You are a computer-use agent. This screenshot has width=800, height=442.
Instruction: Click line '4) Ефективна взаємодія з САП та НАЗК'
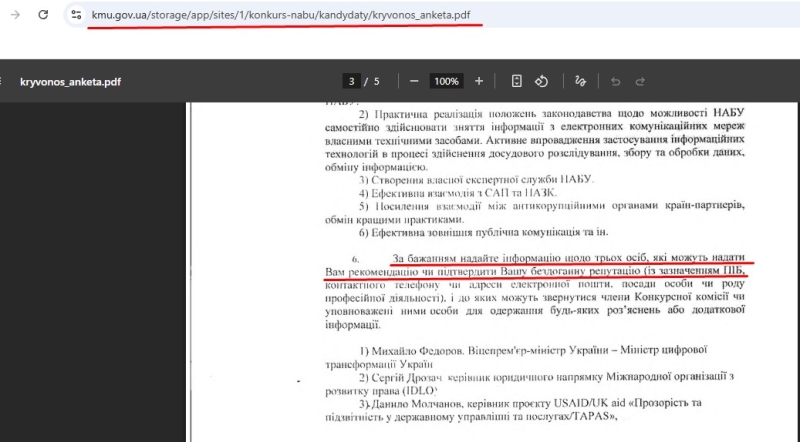tap(458, 193)
